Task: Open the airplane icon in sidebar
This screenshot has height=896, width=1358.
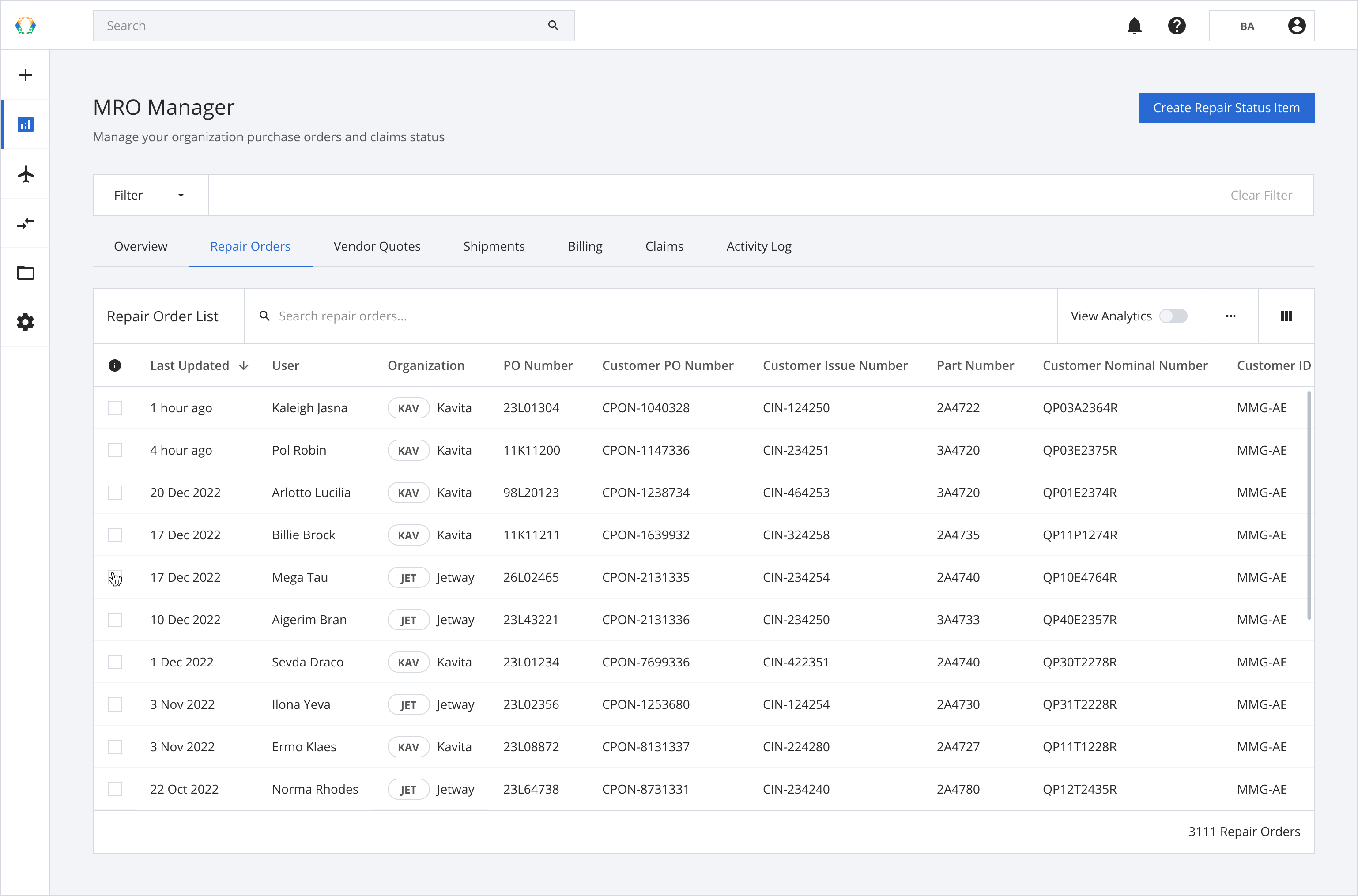Action: pos(25,174)
